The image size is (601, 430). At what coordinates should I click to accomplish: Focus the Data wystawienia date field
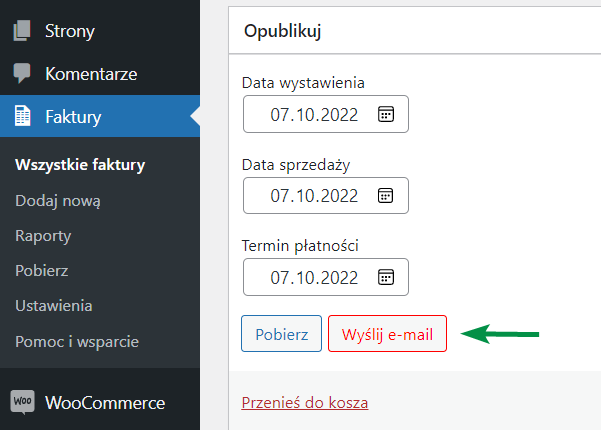pyautogui.click(x=326, y=114)
